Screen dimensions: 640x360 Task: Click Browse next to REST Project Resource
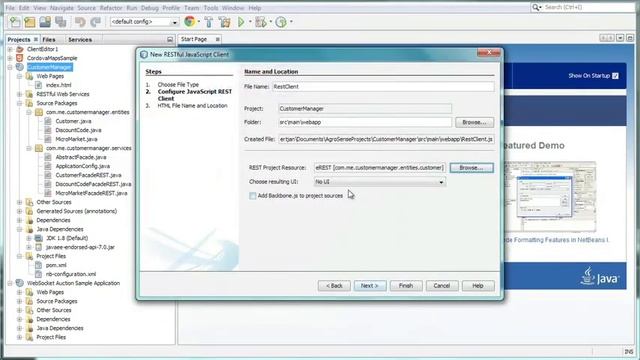pos(471,168)
